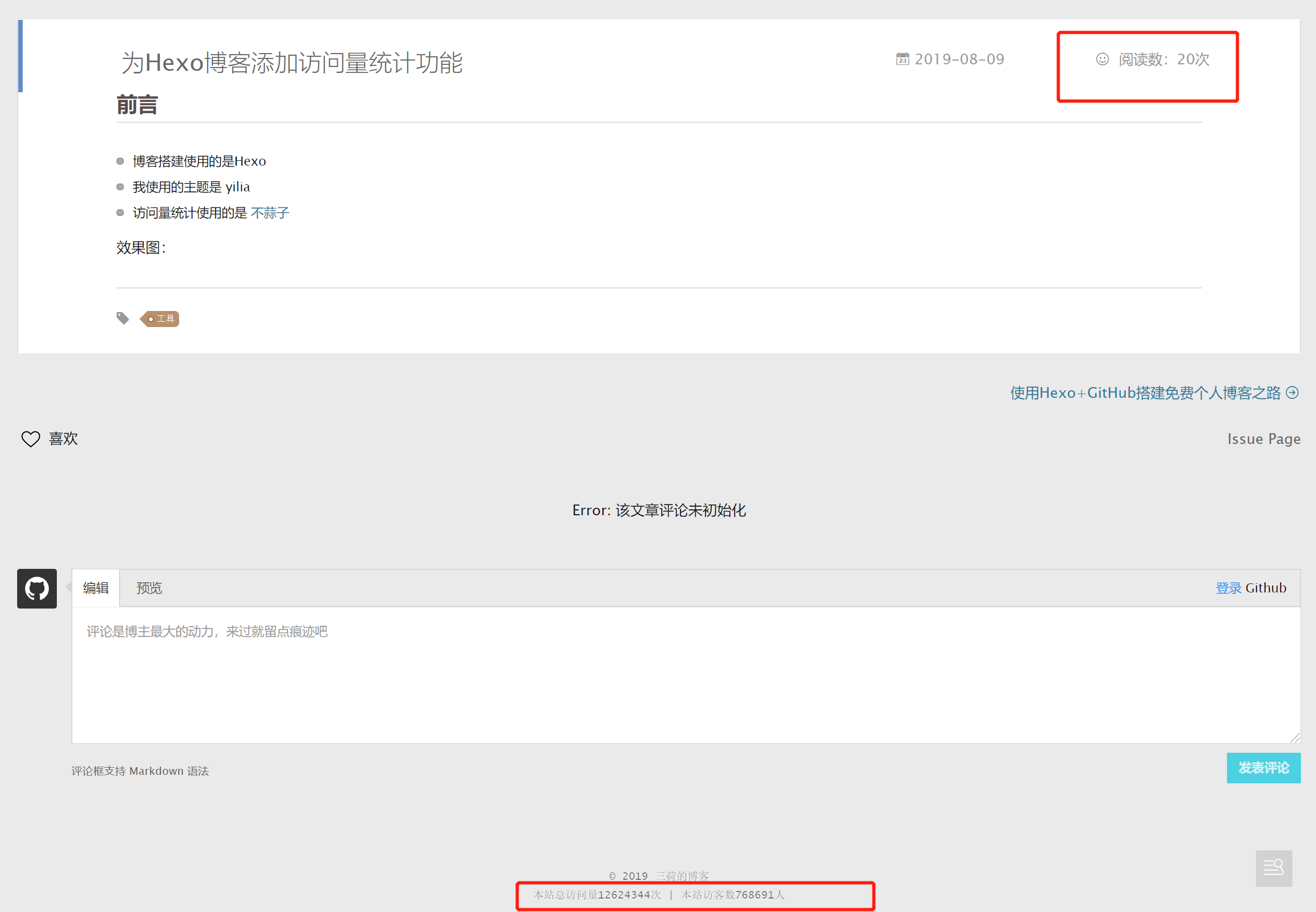1316x912 pixels.
Task: Click the tag icon below the article
Action: (x=122, y=318)
